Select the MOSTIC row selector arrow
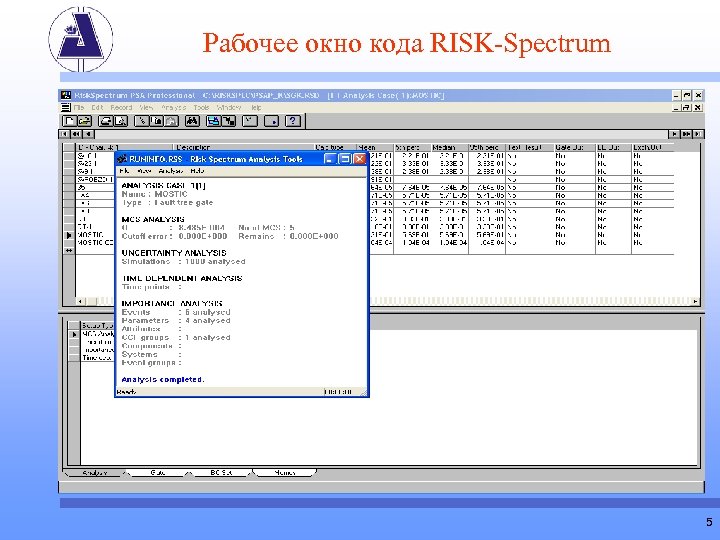Screen dimensions: 720x540 [x=69, y=235]
